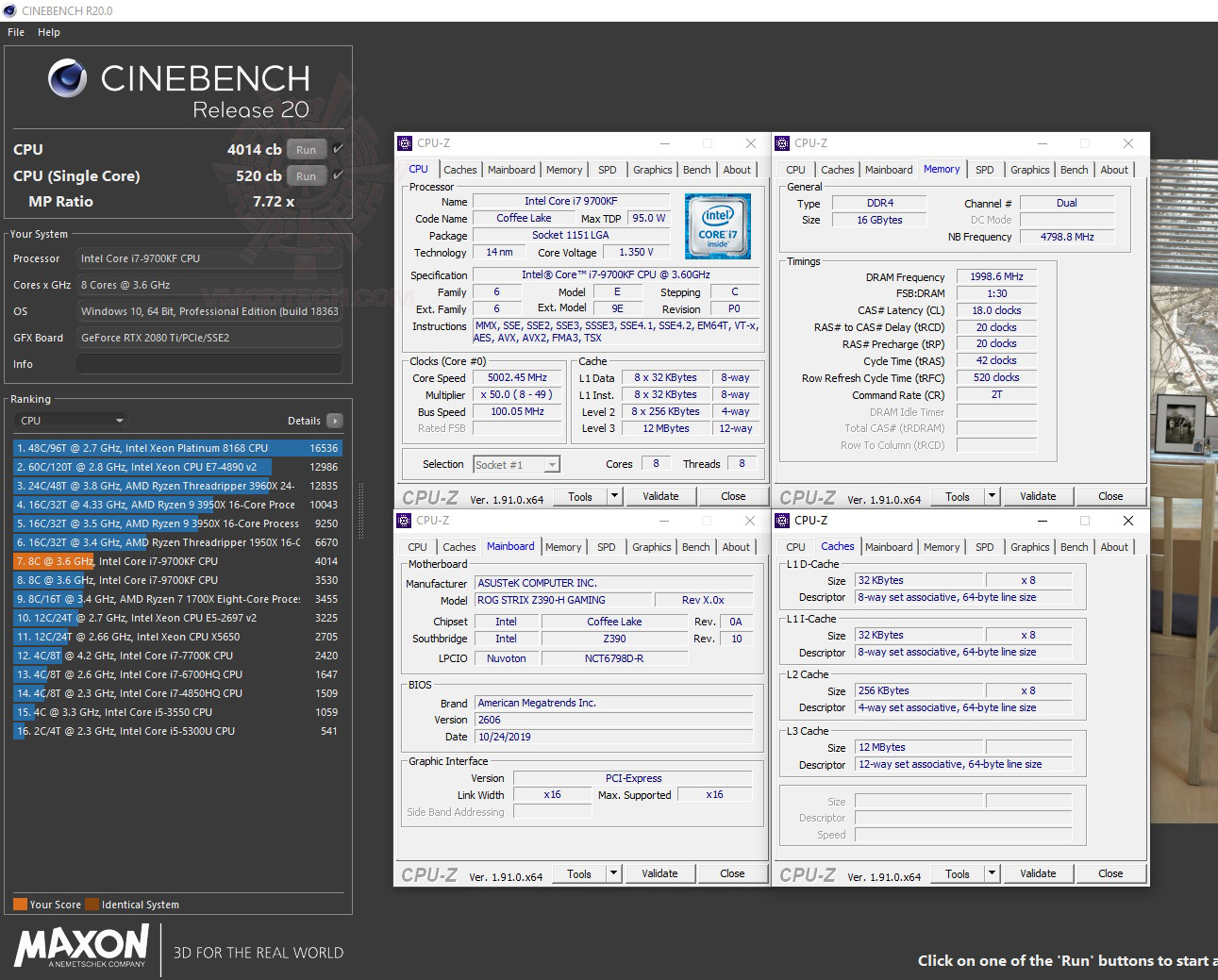This screenshot has height=980, width=1218.
Task: Click the Your Score orange legend swatch
Action: (20, 904)
